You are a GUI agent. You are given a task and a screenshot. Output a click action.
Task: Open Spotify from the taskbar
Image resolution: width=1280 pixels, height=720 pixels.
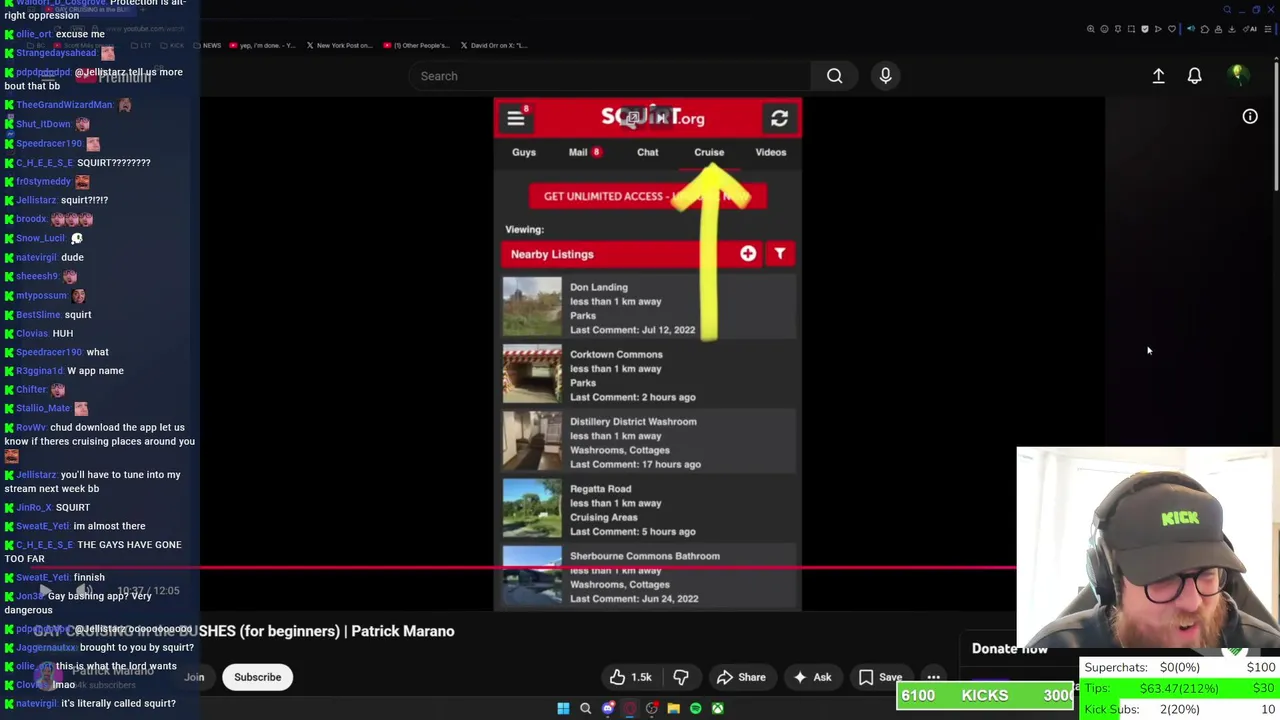coord(696,708)
